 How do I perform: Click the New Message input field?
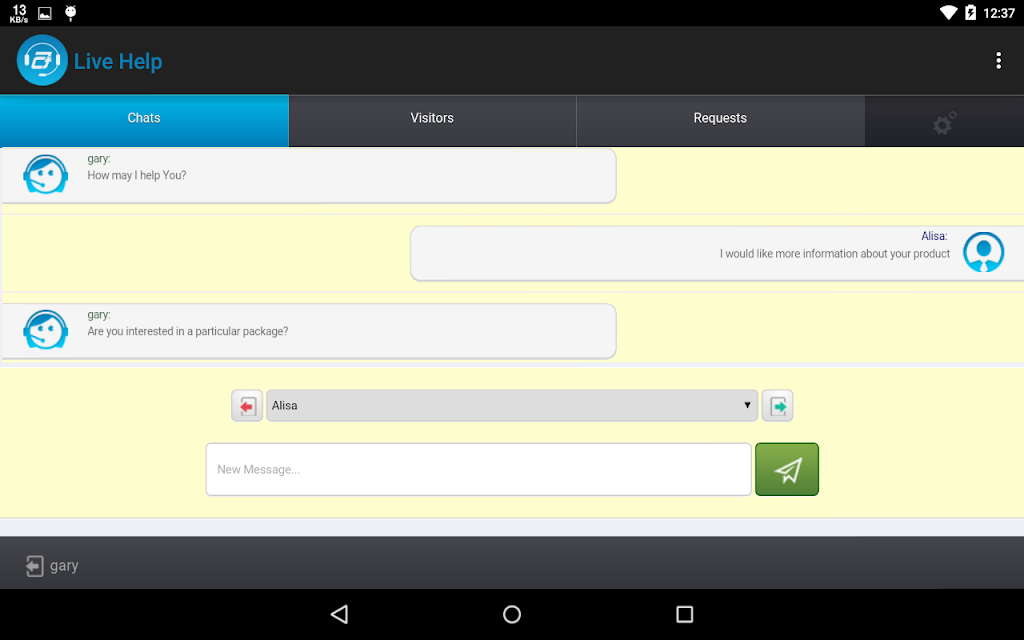(x=479, y=469)
